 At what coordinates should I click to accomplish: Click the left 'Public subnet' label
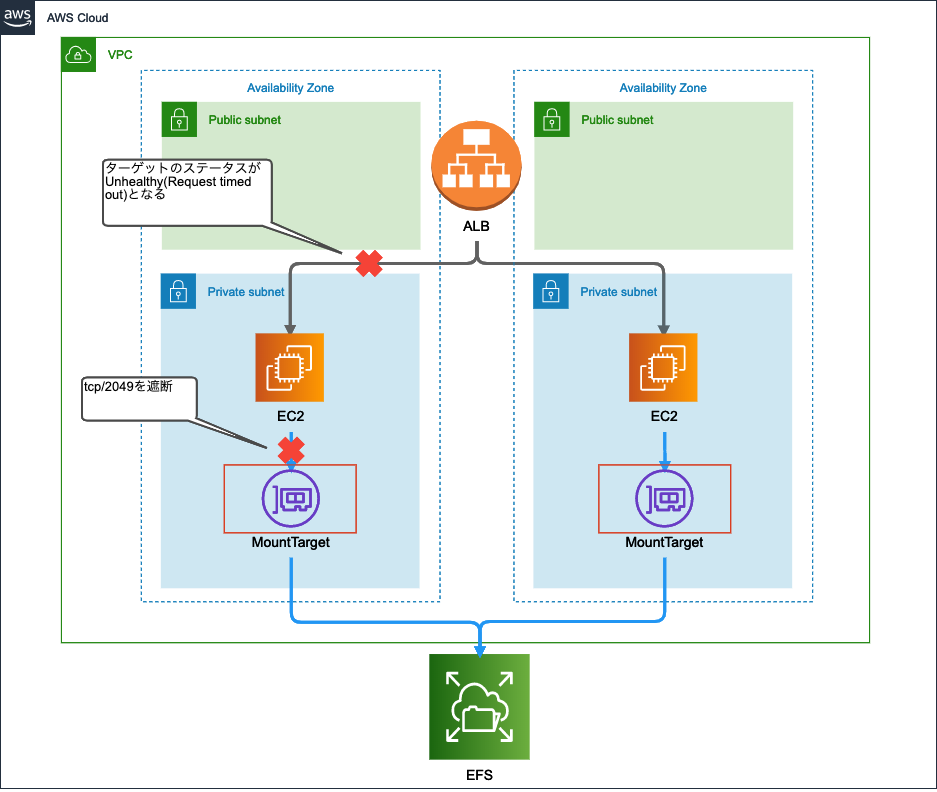click(x=245, y=120)
